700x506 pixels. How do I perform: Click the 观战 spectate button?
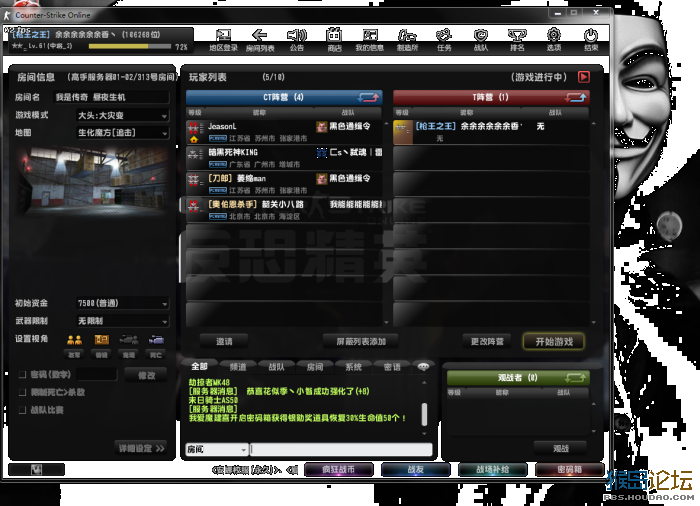tap(561, 448)
